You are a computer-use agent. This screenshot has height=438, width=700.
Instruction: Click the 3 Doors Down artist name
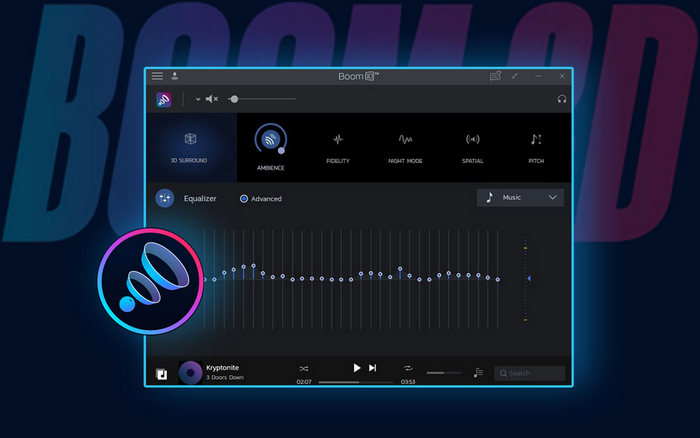pos(225,378)
